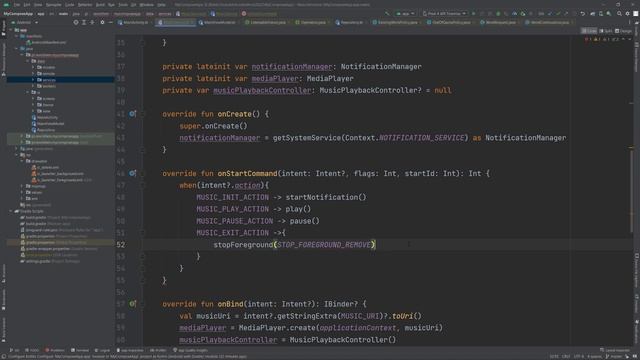Open Layout Inspector in bottom bar

(x=615, y=350)
